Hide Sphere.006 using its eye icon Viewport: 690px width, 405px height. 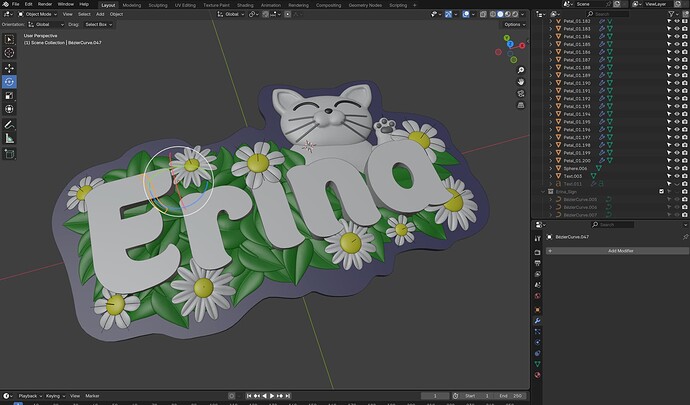[x=677, y=168]
